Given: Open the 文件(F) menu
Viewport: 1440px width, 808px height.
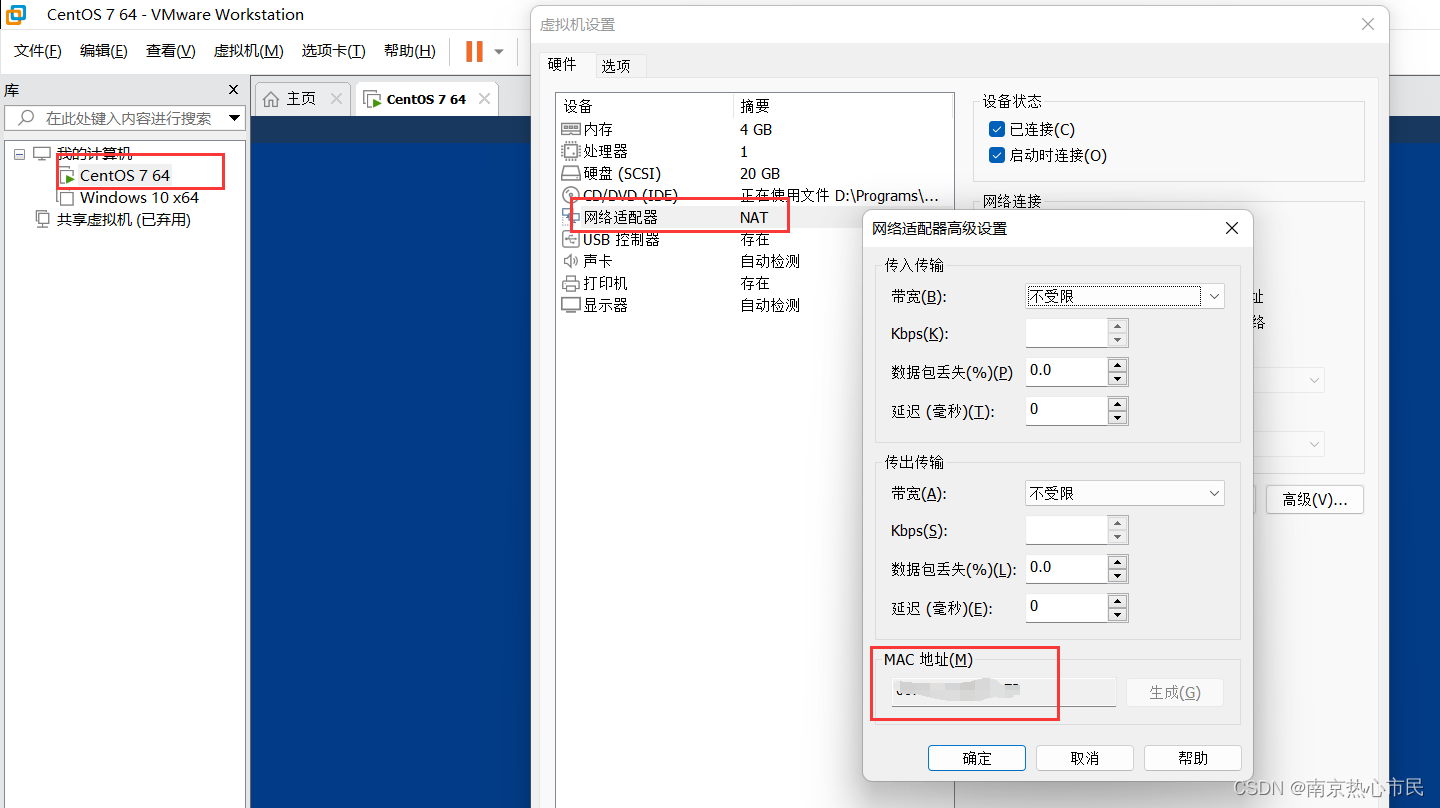Looking at the screenshot, I should click(x=38, y=51).
